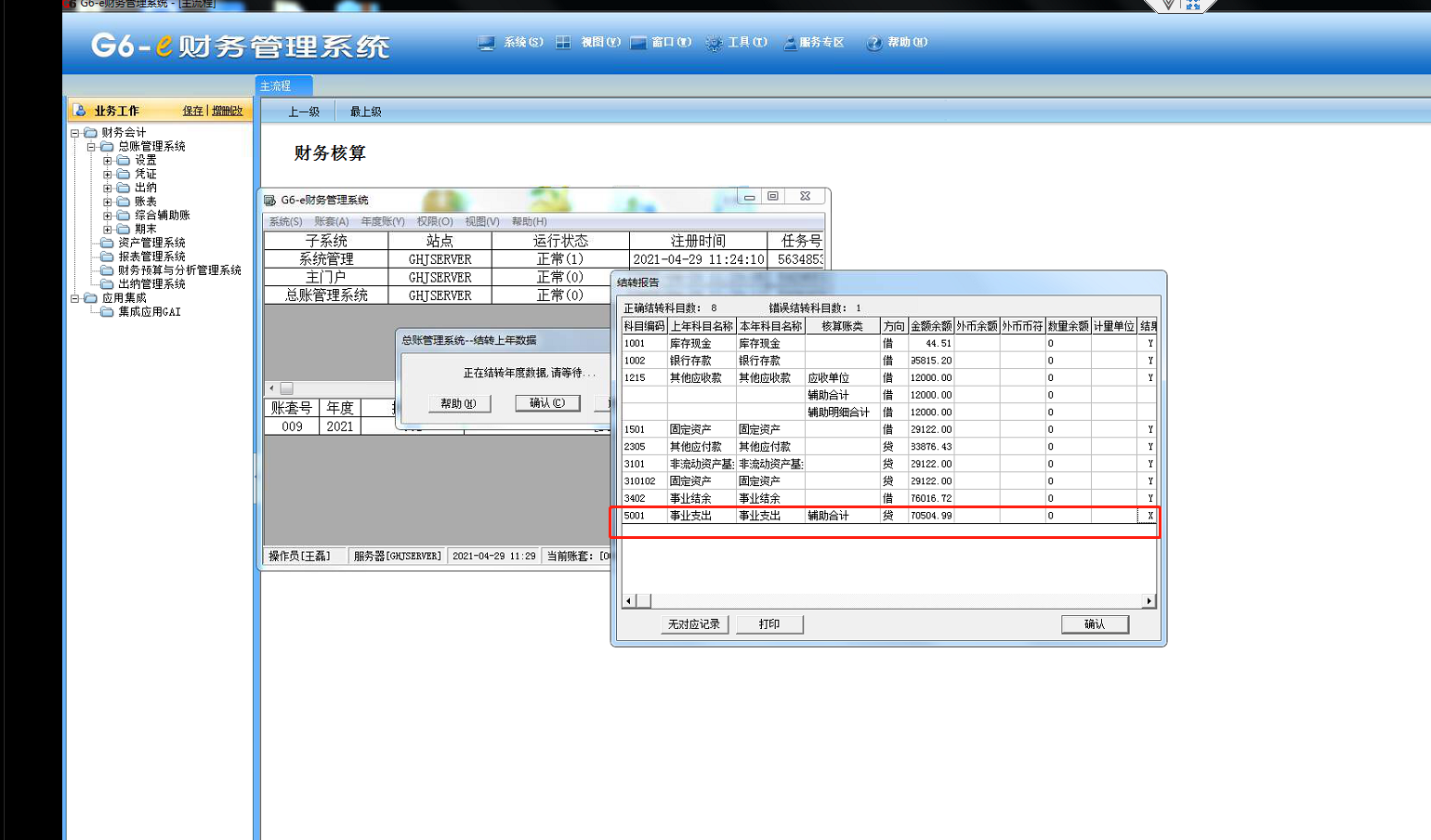Click the 工具(T) gear icon in top bar
Screen dimensions: 1431x840
click(714, 43)
